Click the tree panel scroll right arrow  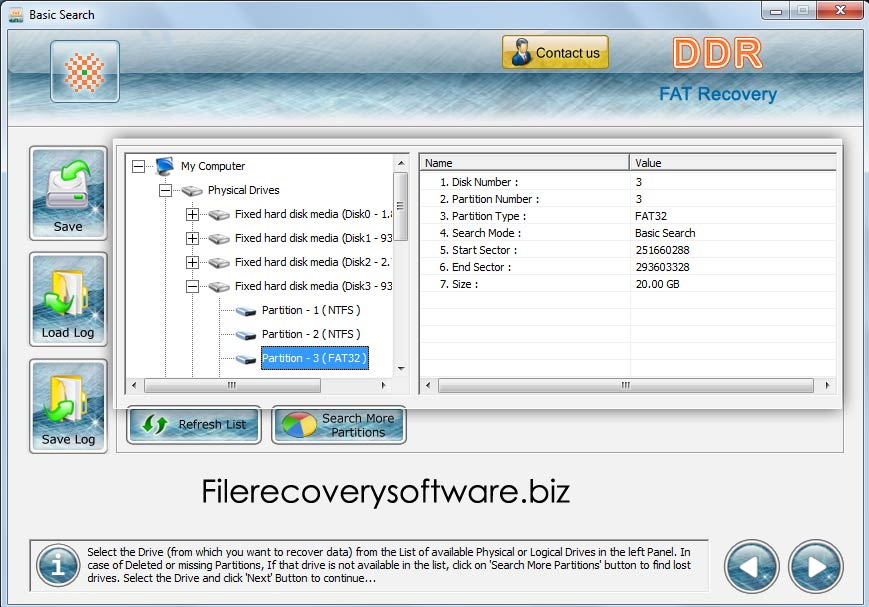(384, 385)
